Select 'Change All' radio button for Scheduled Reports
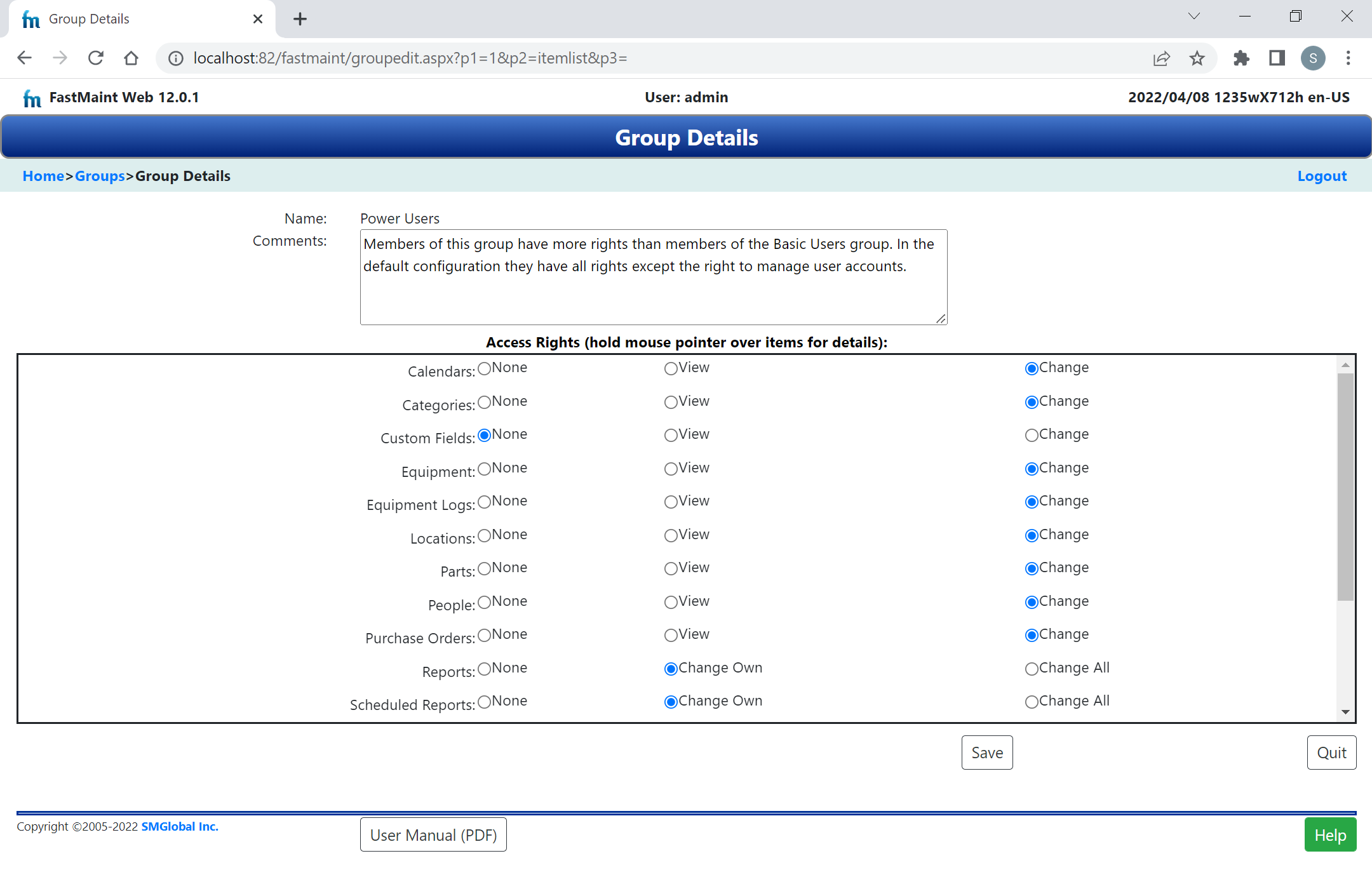Screen dimensions: 1372x870 coord(1030,701)
